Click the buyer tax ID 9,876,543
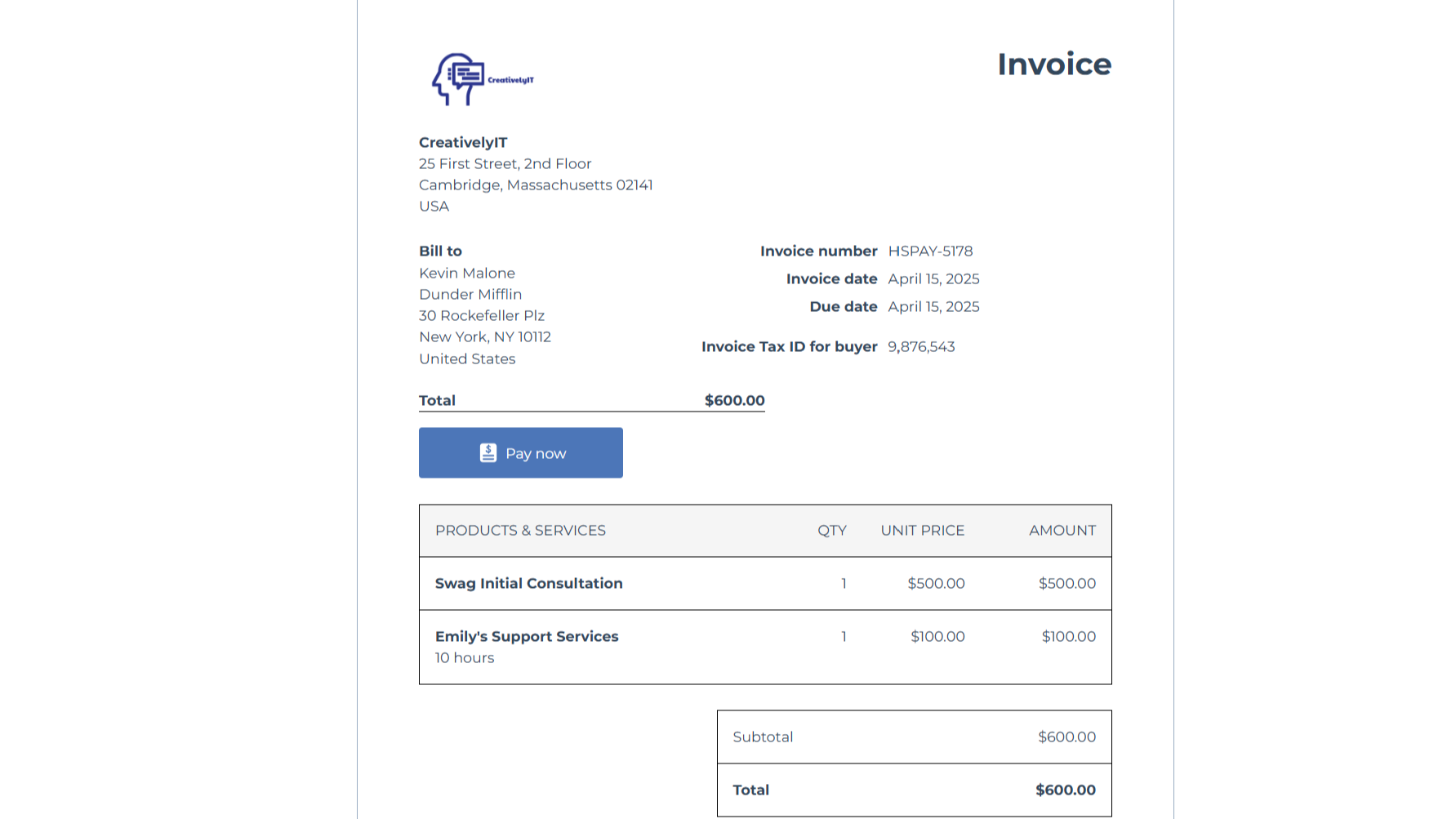This screenshot has width=1456, height=819. (921, 347)
